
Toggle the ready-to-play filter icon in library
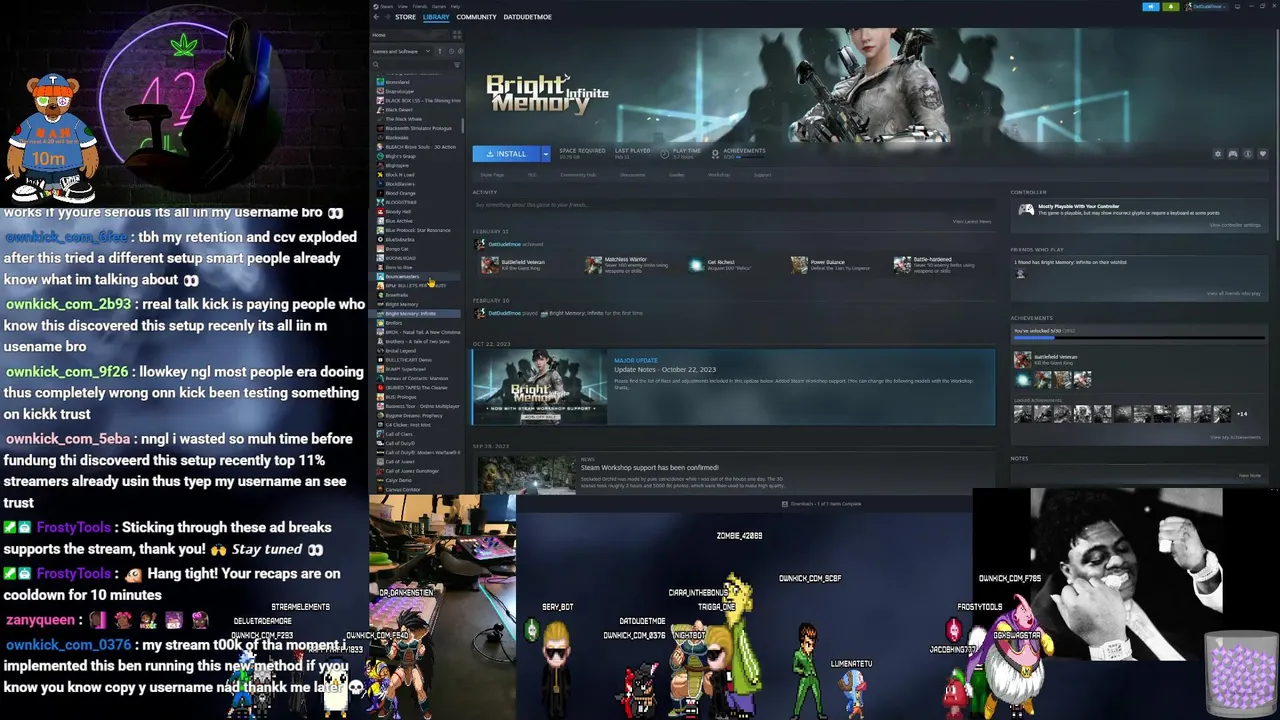click(461, 51)
